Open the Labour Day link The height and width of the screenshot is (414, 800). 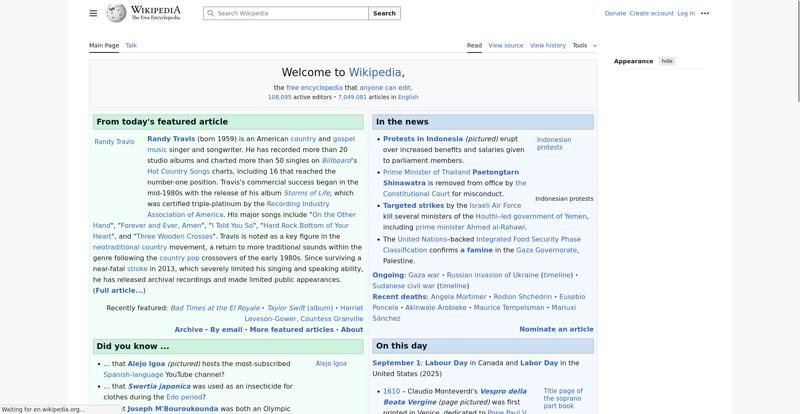446,363
